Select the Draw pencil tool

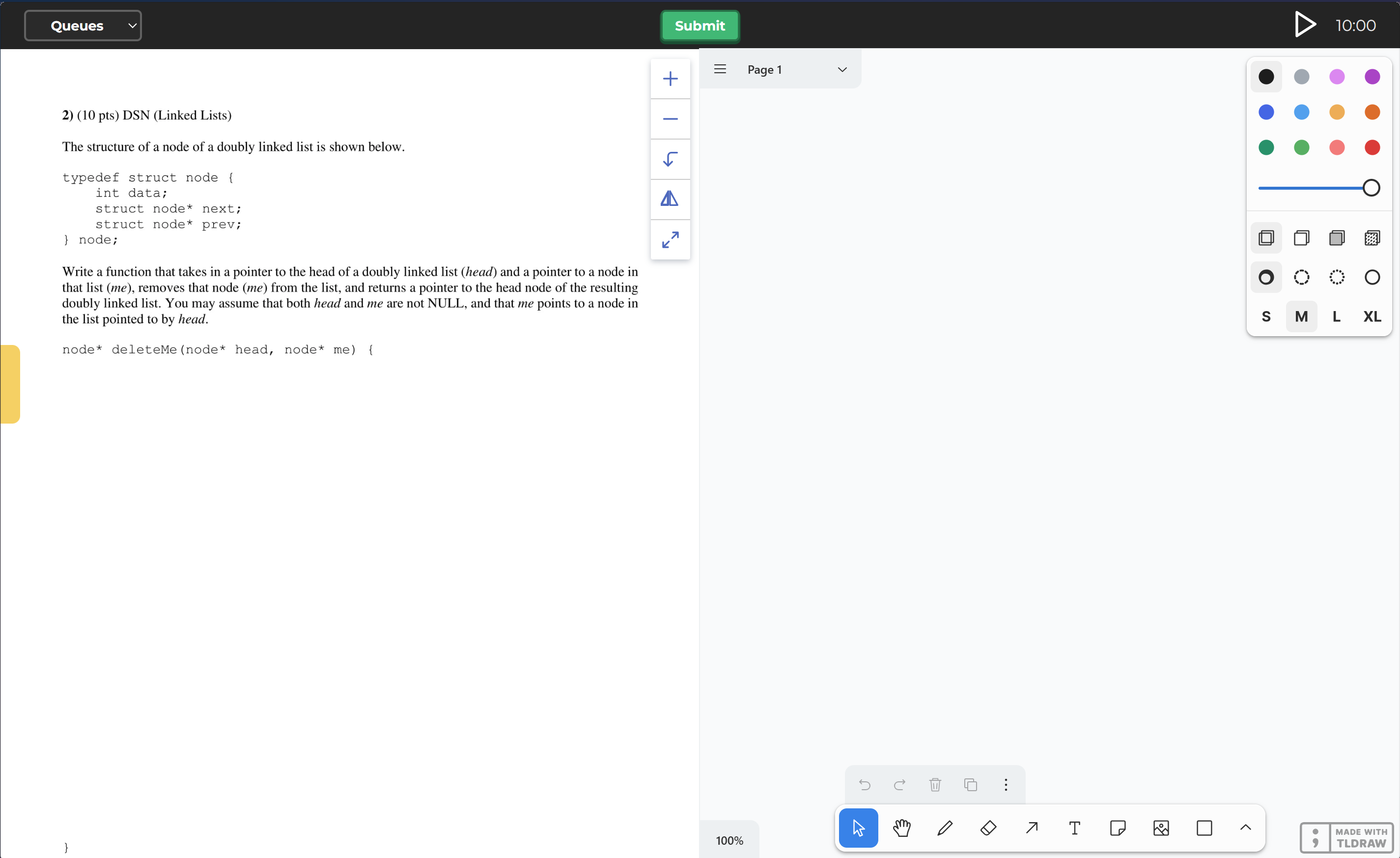click(x=945, y=828)
